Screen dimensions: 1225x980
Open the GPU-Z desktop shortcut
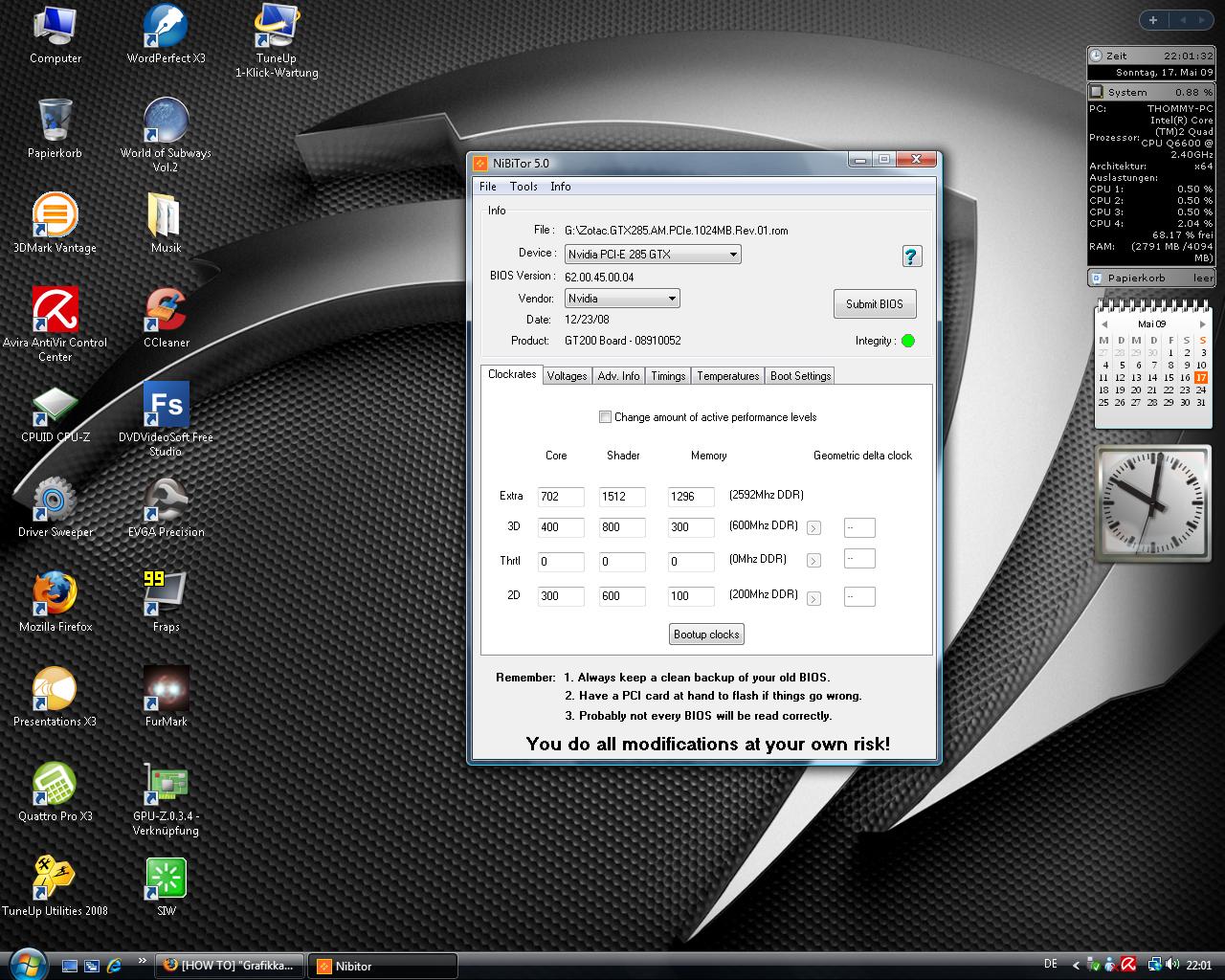coord(166,786)
